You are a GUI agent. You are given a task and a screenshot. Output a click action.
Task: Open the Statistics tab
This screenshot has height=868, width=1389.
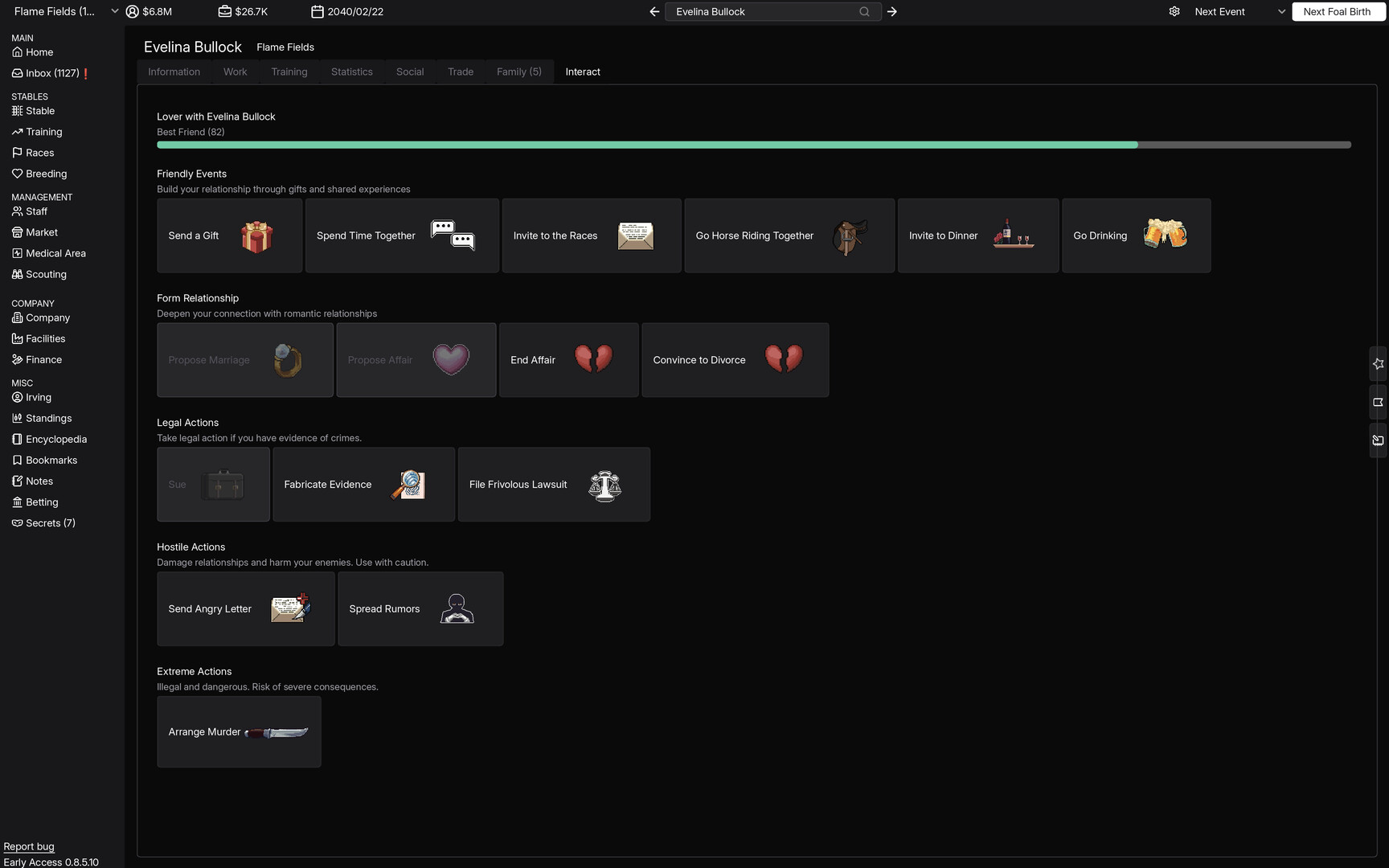pyautogui.click(x=351, y=72)
